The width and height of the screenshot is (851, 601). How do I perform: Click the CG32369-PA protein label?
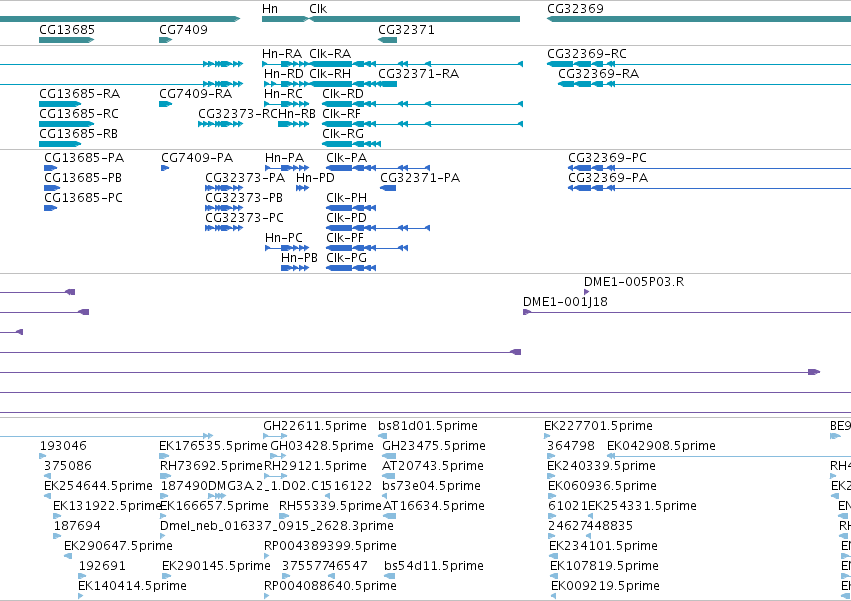tap(608, 178)
